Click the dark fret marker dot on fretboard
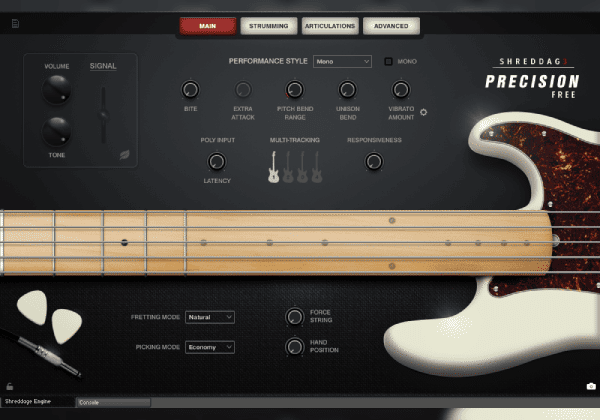600x420 pixels. tap(124, 243)
